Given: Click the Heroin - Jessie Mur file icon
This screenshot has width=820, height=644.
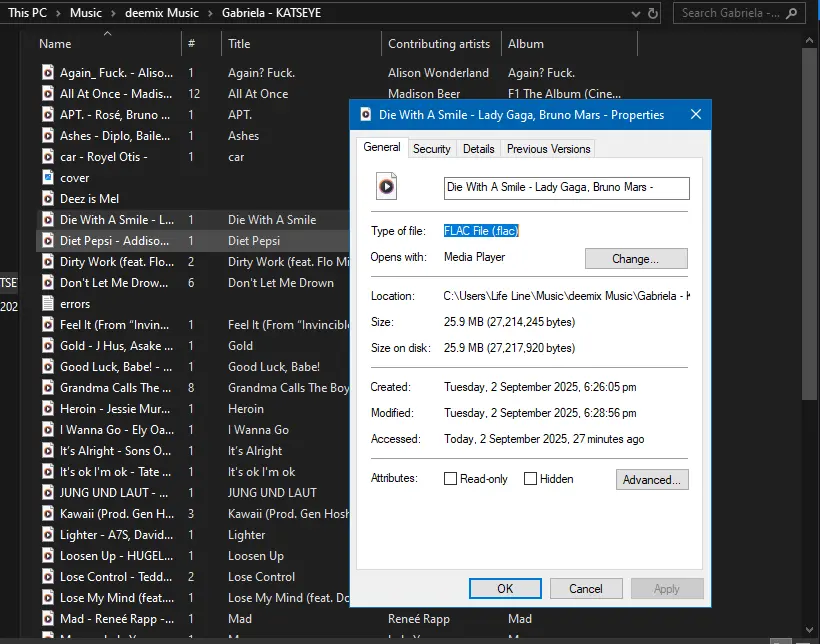Looking at the screenshot, I should coord(48,409).
